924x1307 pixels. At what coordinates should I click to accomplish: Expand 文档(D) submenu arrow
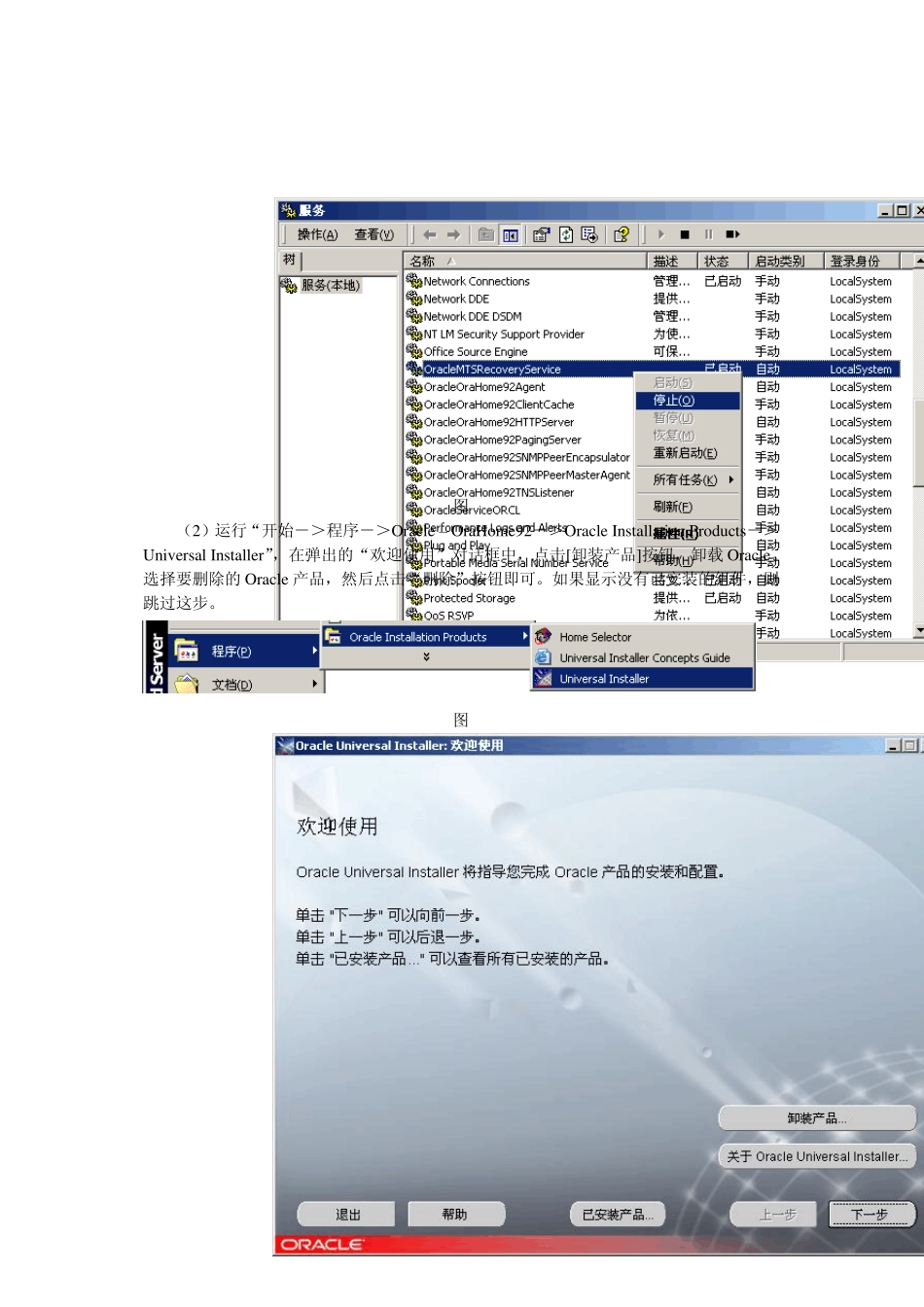(314, 684)
